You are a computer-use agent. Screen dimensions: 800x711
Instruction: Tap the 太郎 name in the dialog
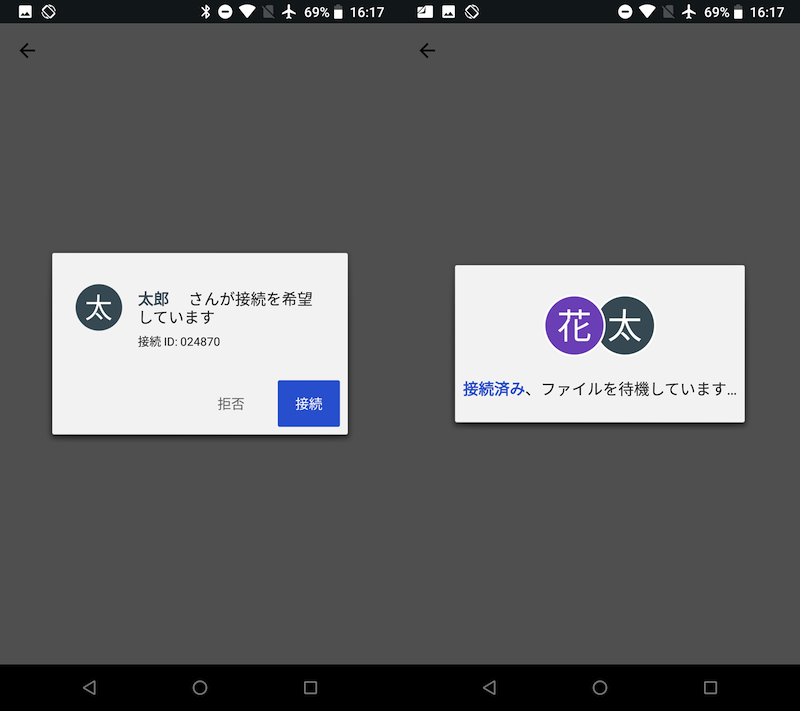coord(154,299)
